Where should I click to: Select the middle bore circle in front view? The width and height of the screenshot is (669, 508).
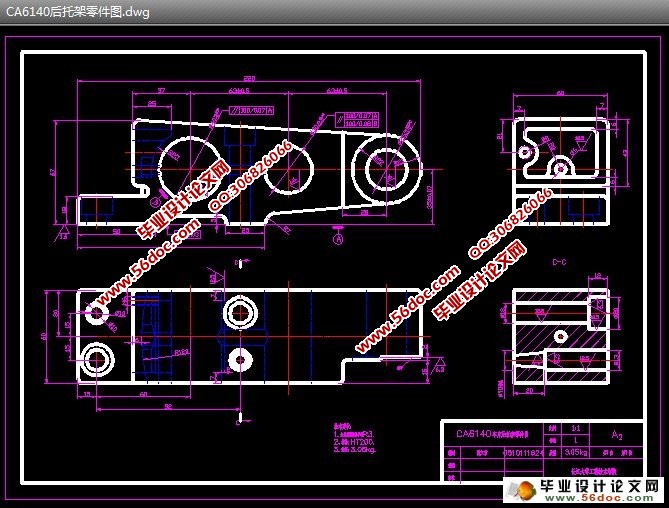(x=293, y=170)
